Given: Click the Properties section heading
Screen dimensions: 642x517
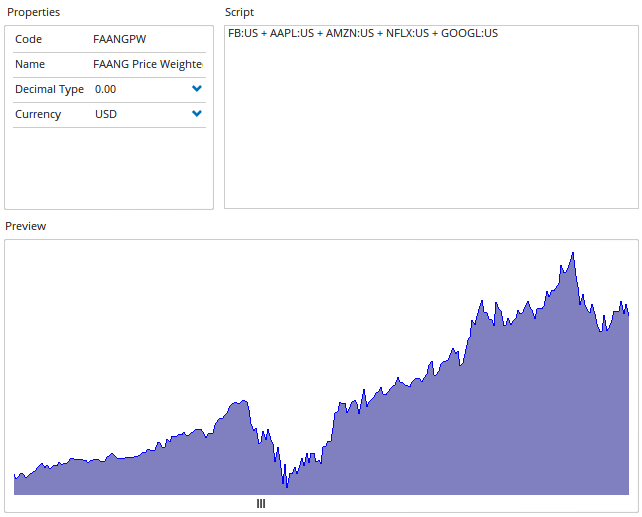Looking at the screenshot, I should pyautogui.click(x=34, y=12).
